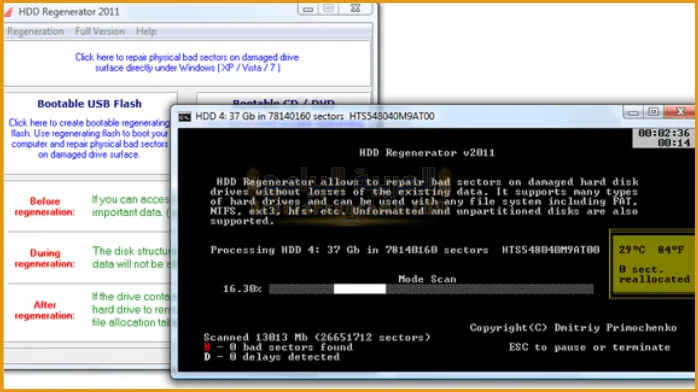Open the Regeneration menu

(x=36, y=32)
